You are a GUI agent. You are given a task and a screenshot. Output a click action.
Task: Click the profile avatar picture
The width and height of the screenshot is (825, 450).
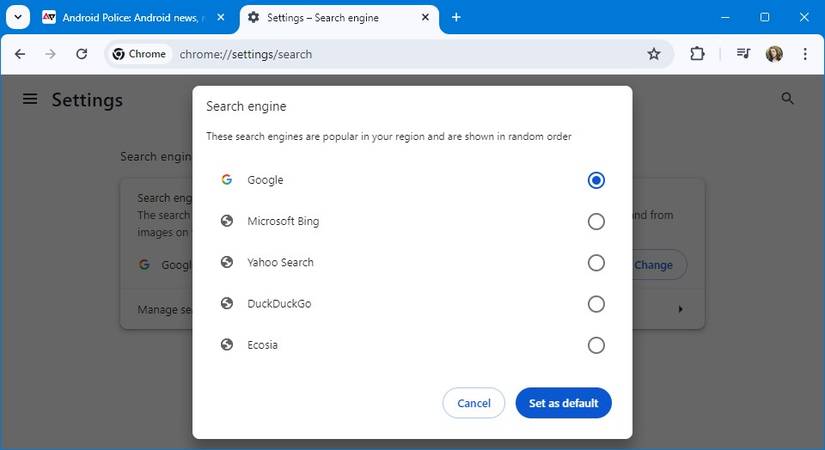(x=774, y=54)
